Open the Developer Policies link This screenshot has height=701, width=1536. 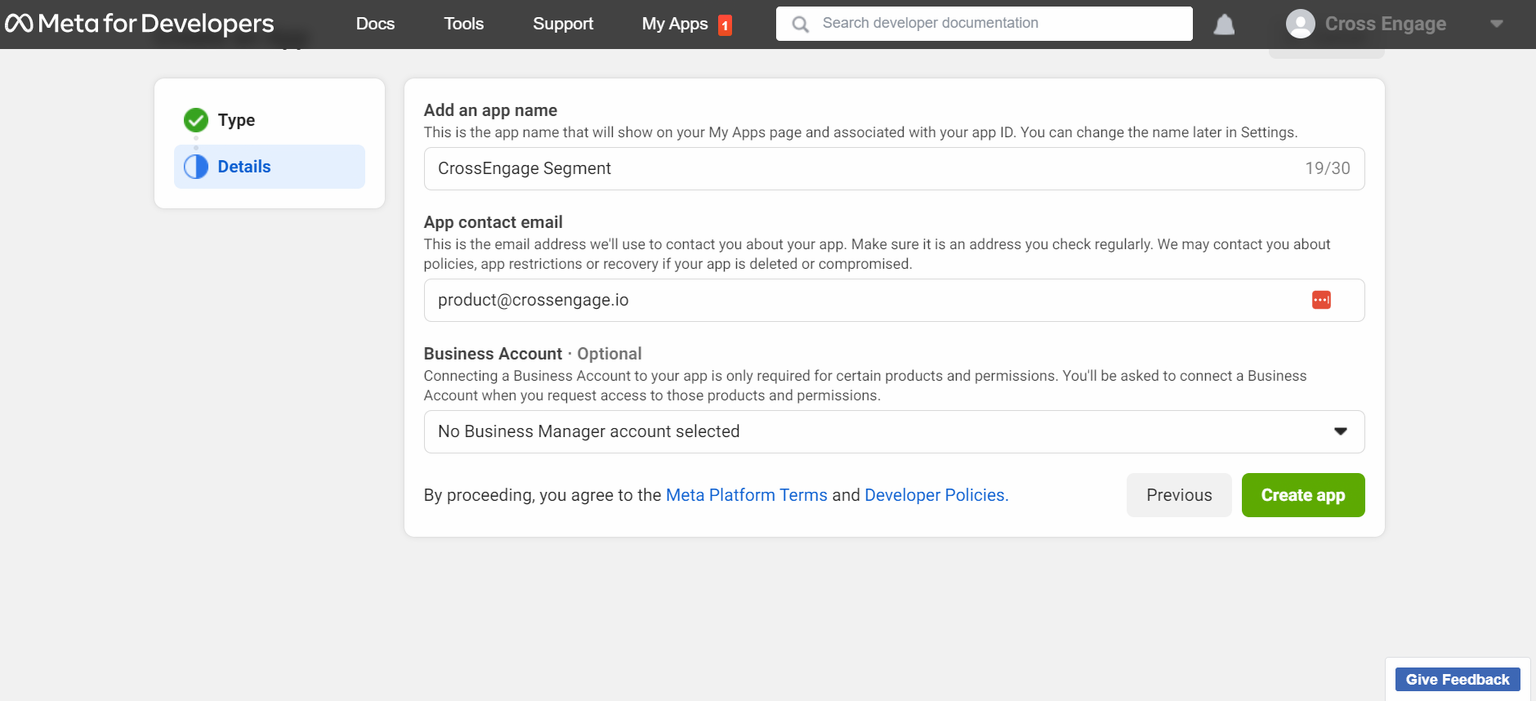(x=936, y=495)
